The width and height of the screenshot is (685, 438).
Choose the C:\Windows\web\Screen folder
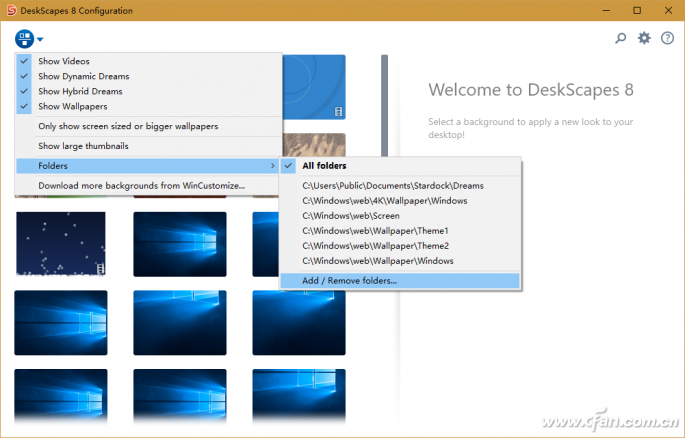tap(400, 216)
